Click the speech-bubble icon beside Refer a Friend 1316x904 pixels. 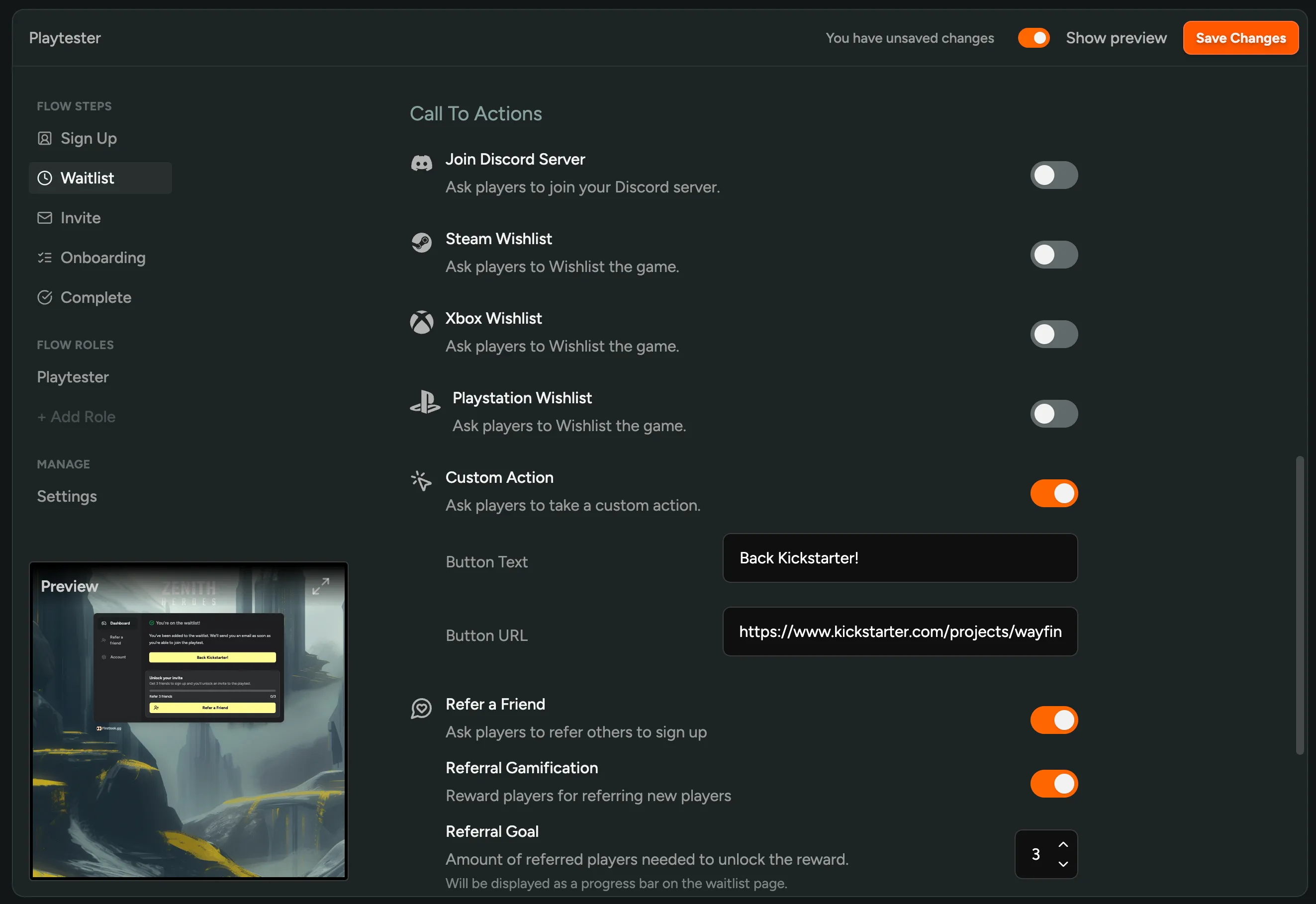[421, 708]
